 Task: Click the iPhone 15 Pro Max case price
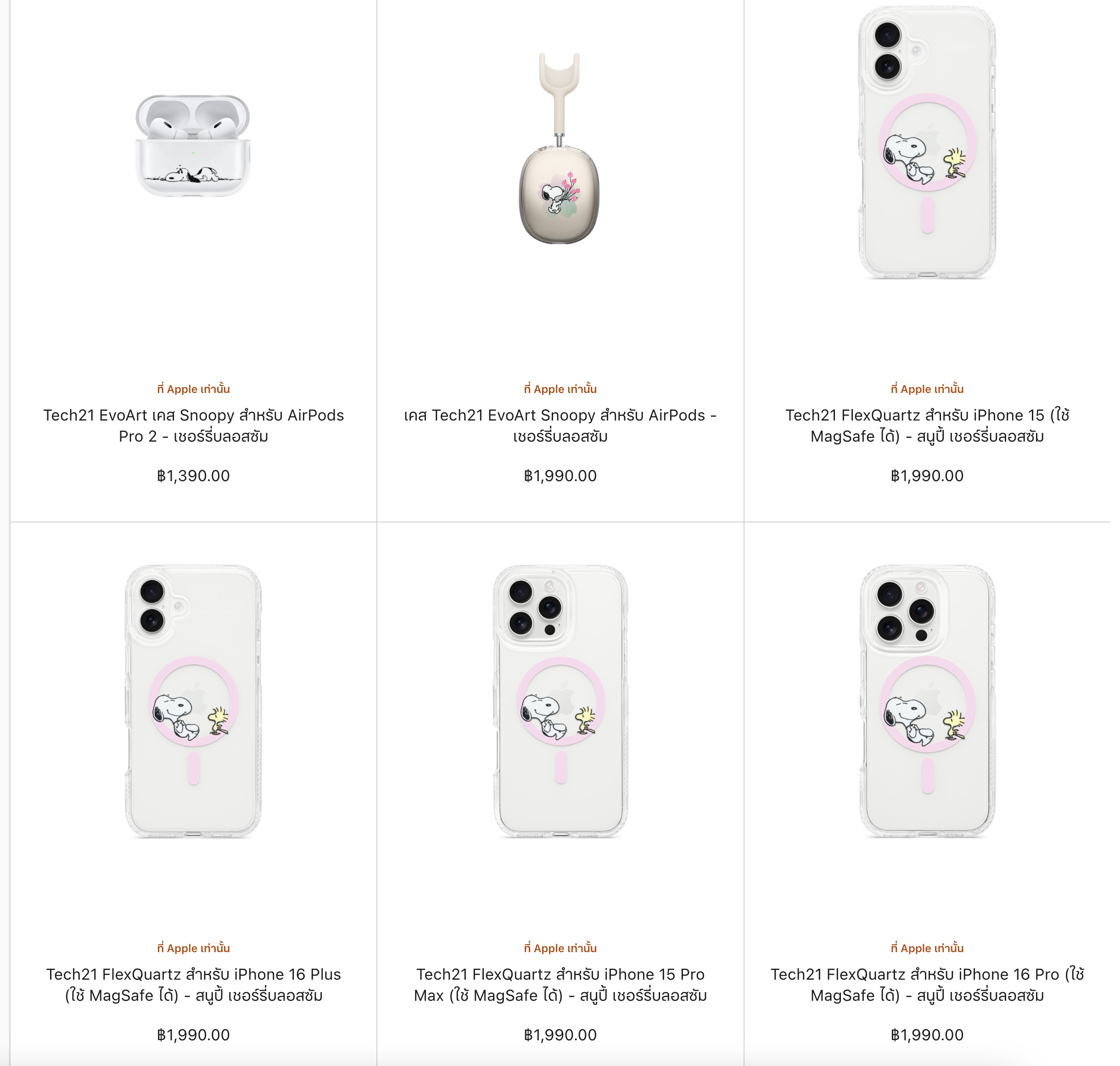[x=560, y=1035]
